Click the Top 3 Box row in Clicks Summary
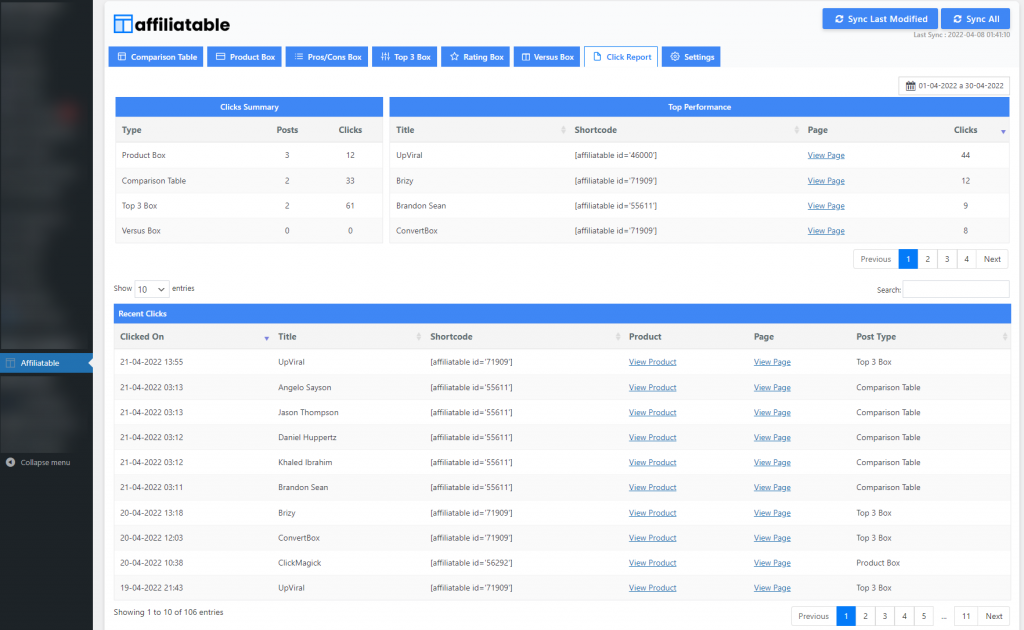The height and width of the screenshot is (630, 1024). (x=249, y=206)
